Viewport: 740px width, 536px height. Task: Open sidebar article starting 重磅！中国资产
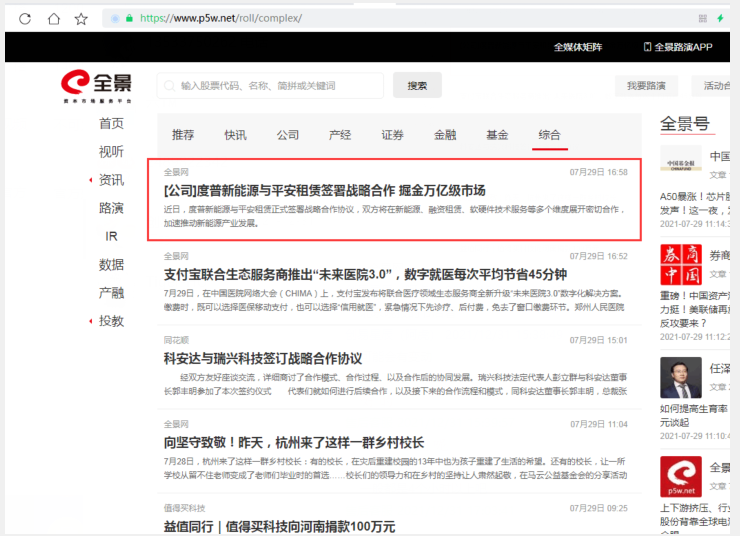[695, 310]
